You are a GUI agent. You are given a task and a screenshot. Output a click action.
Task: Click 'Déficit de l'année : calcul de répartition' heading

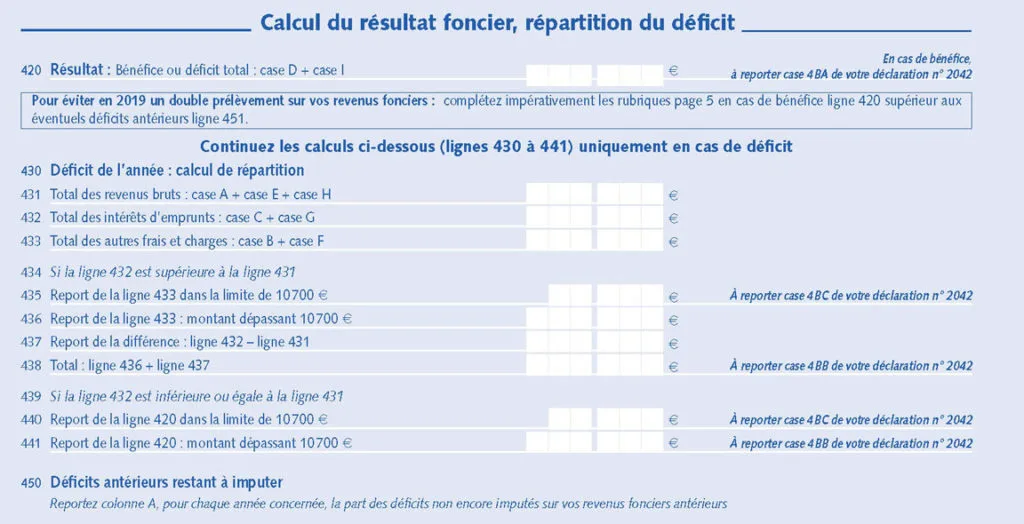[177, 171]
